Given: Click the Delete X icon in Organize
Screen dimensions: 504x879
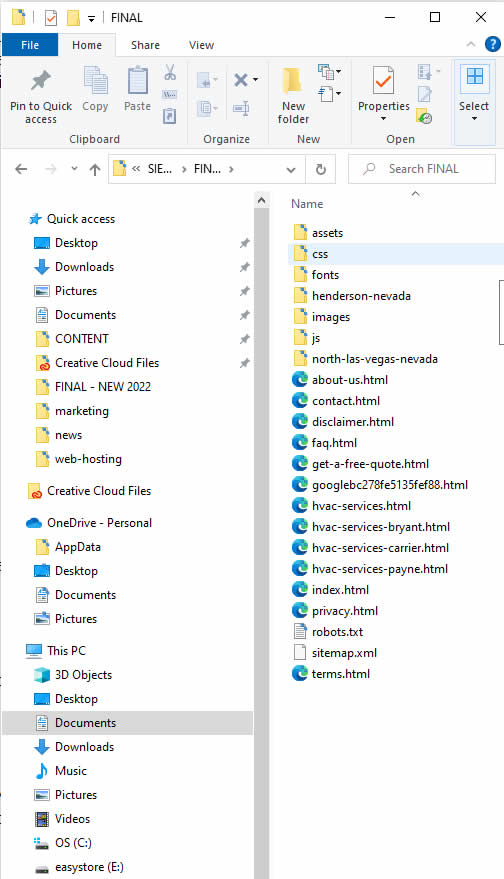Looking at the screenshot, I should [x=241, y=80].
